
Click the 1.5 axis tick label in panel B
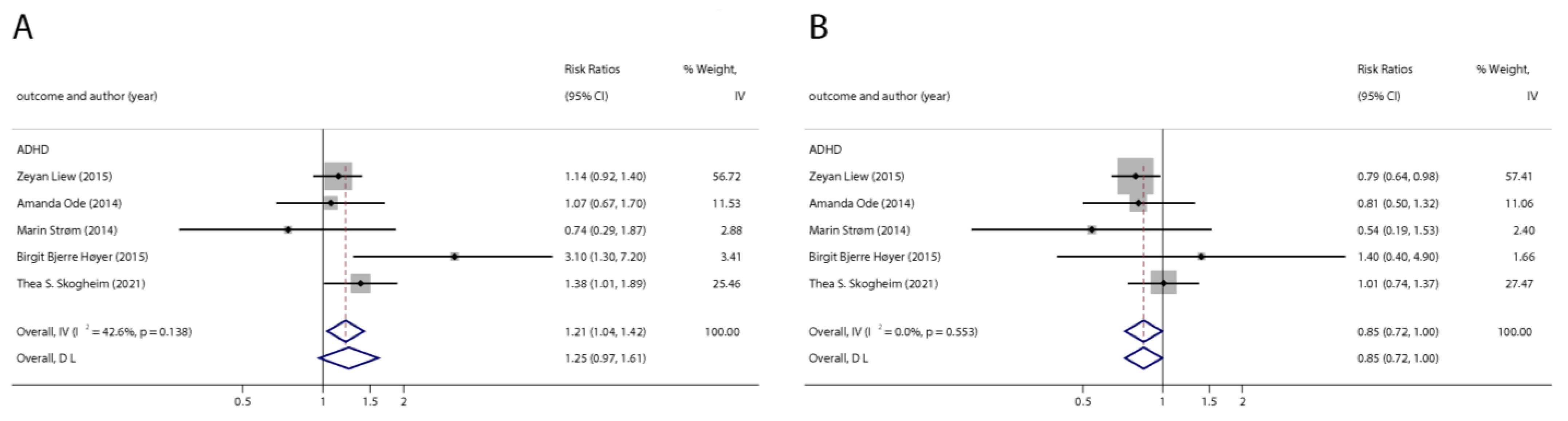(x=1209, y=402)
